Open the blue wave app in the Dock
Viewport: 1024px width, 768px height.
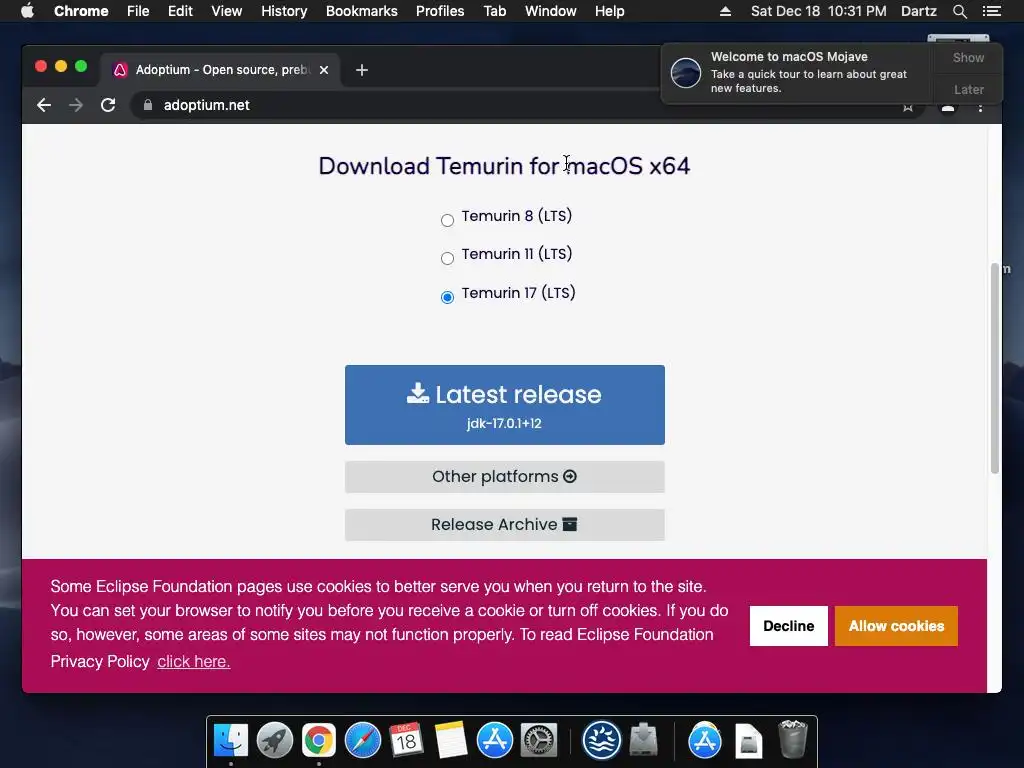tap(601, 741)
